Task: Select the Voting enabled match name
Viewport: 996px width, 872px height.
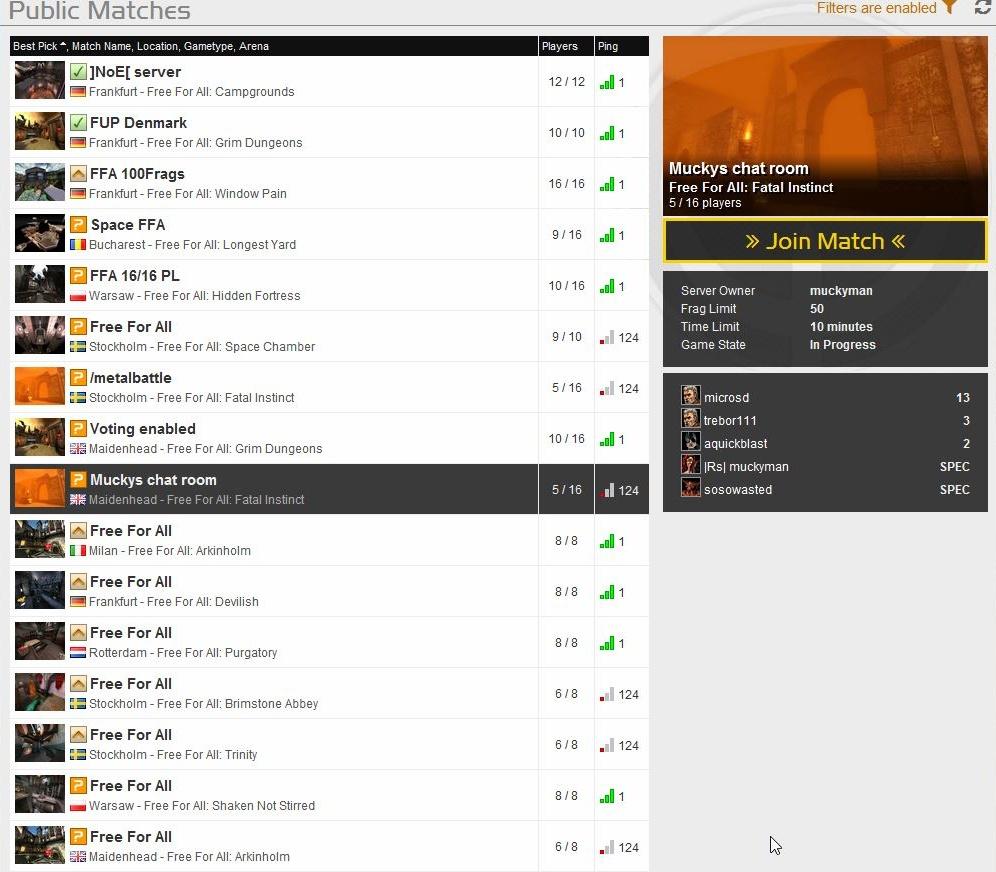Action: [143, 429]
